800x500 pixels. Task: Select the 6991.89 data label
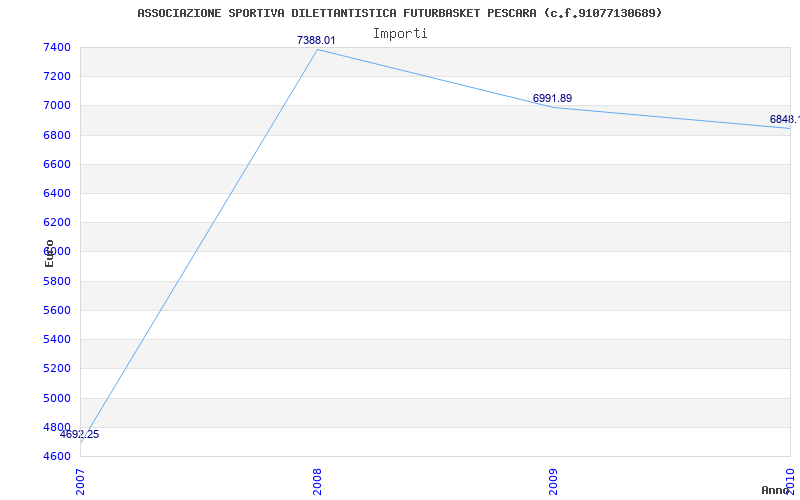pos(552,98)
